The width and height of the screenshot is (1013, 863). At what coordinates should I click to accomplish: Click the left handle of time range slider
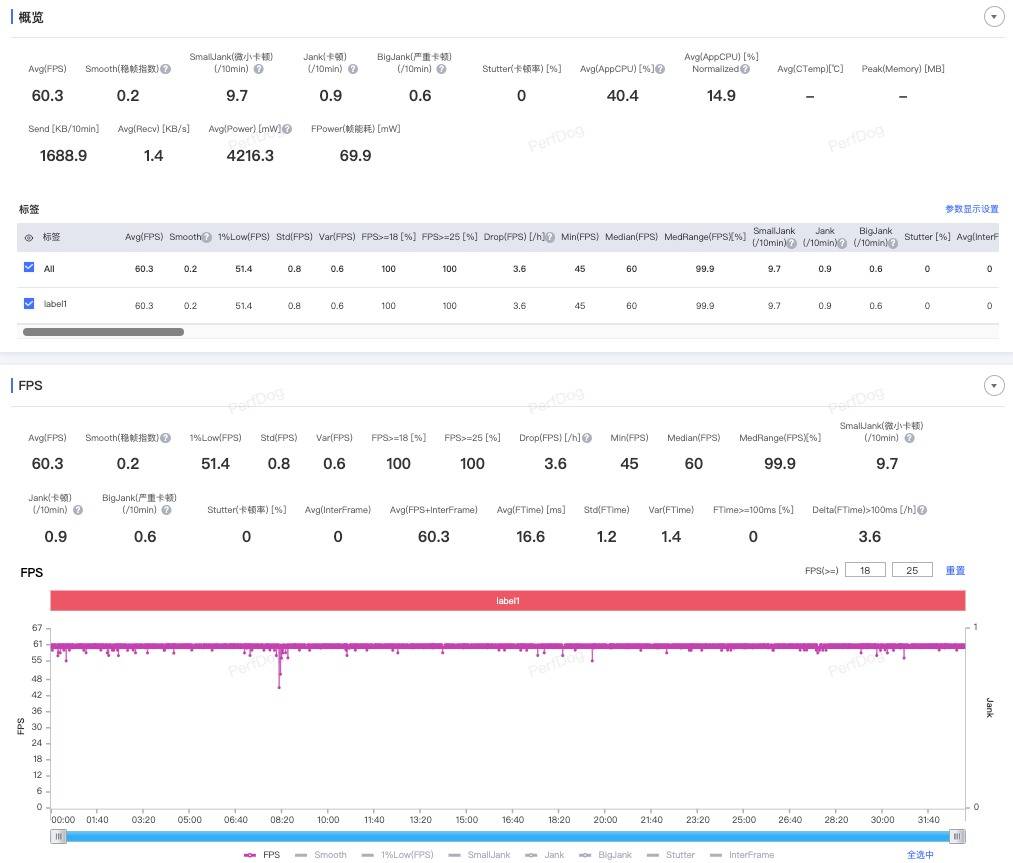click(59, 836)
